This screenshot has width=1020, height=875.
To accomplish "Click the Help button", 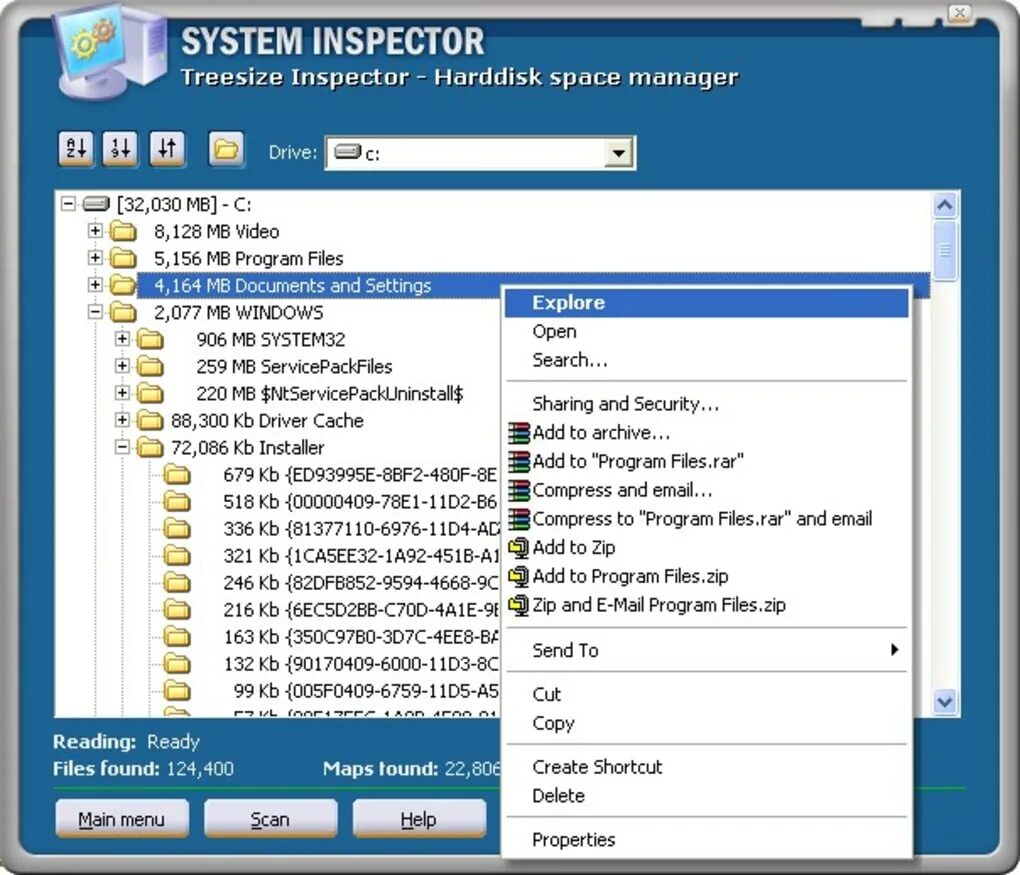I will (x=418, y=819).
